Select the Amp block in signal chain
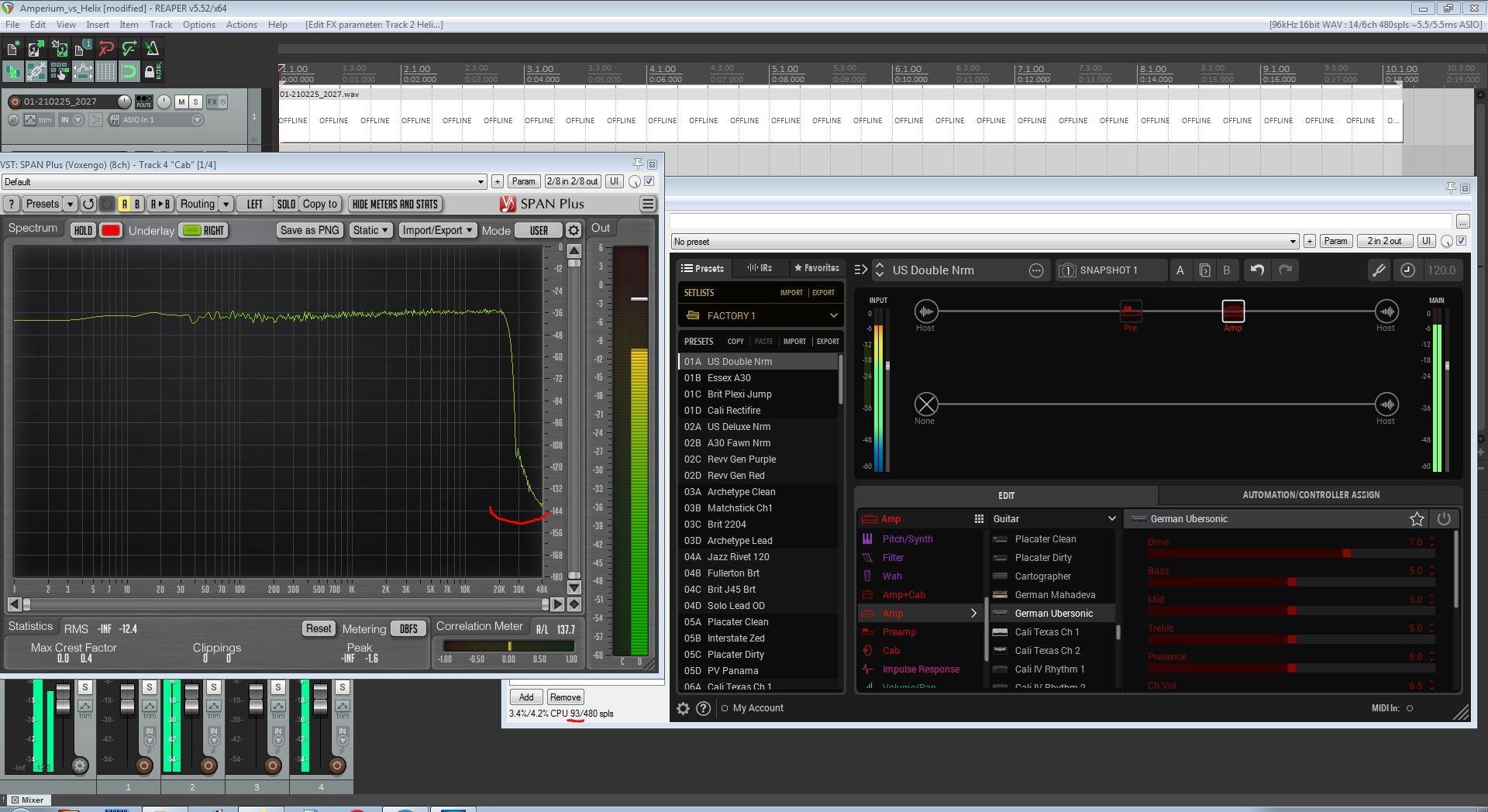 pos(1232,311)
